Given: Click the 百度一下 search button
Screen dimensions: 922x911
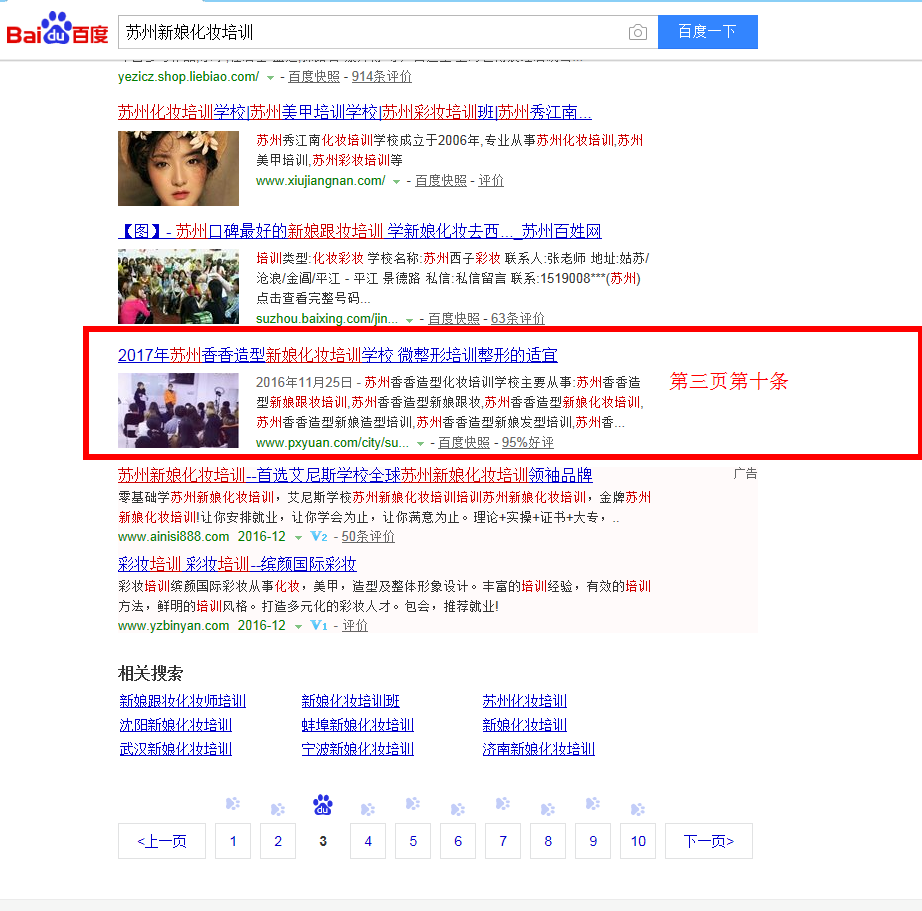Looking at the screenshot, I should [707, 32].
